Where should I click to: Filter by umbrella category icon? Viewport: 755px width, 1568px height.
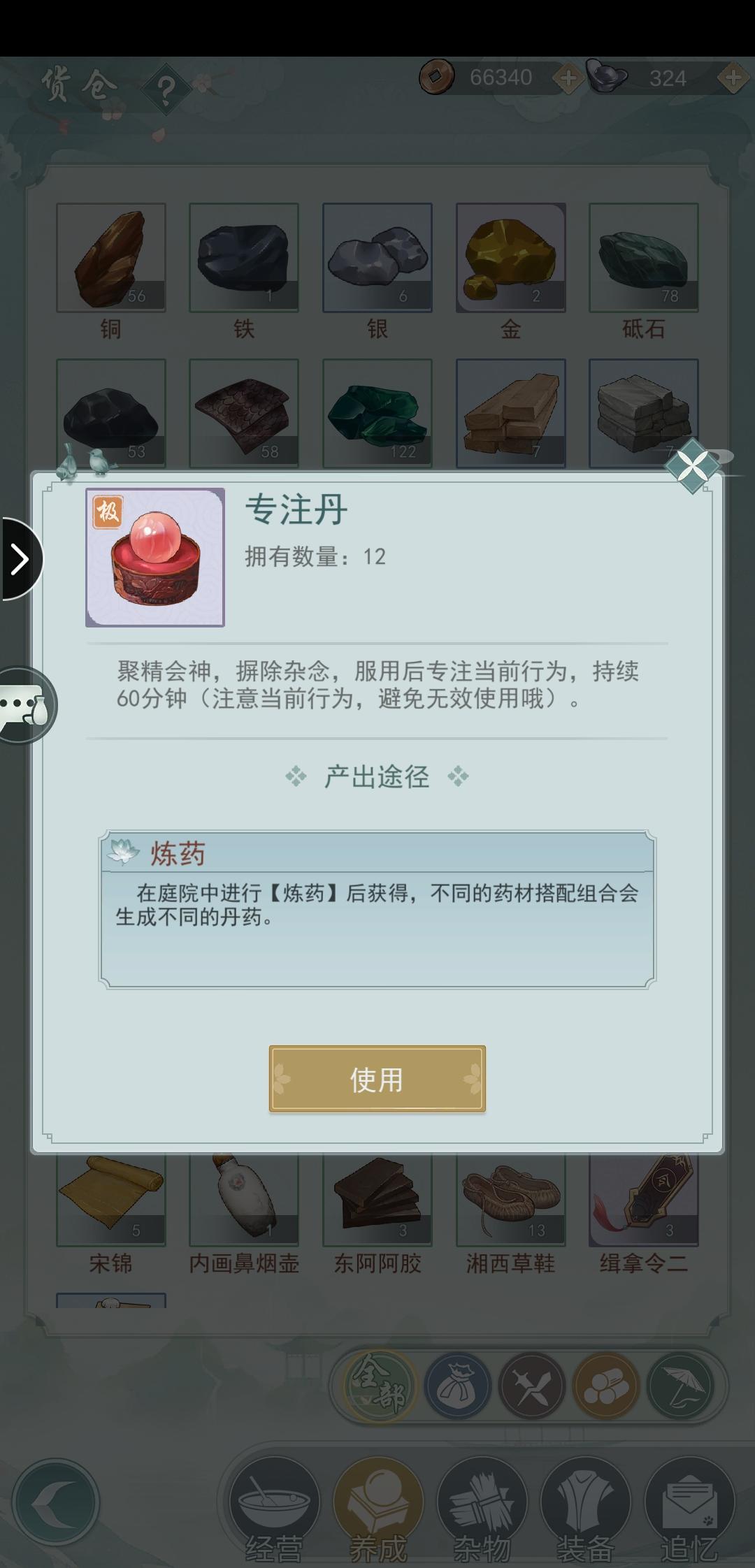pyautogui.click(x=679, y=1386)
